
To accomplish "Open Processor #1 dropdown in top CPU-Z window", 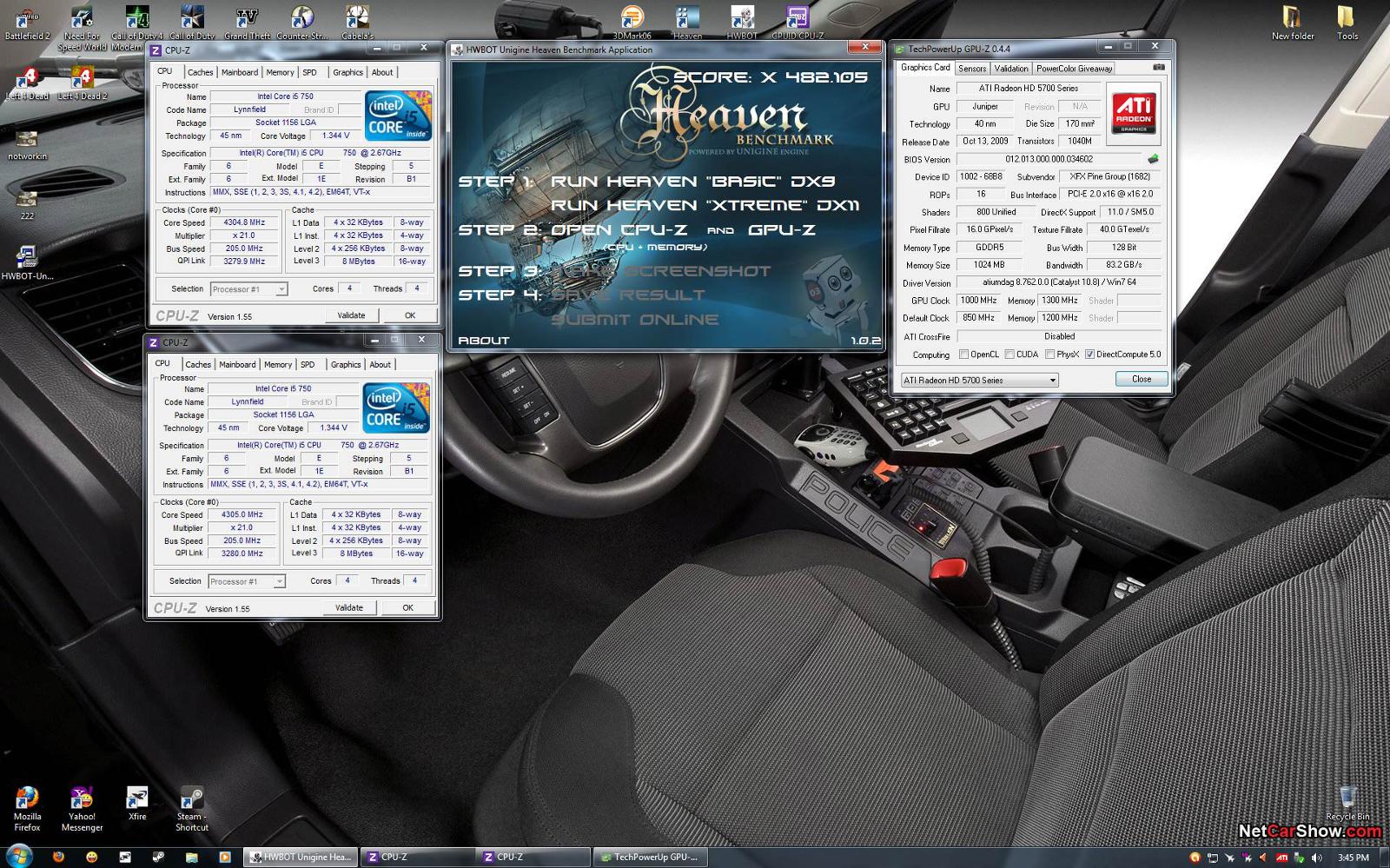I will (248, 289).
